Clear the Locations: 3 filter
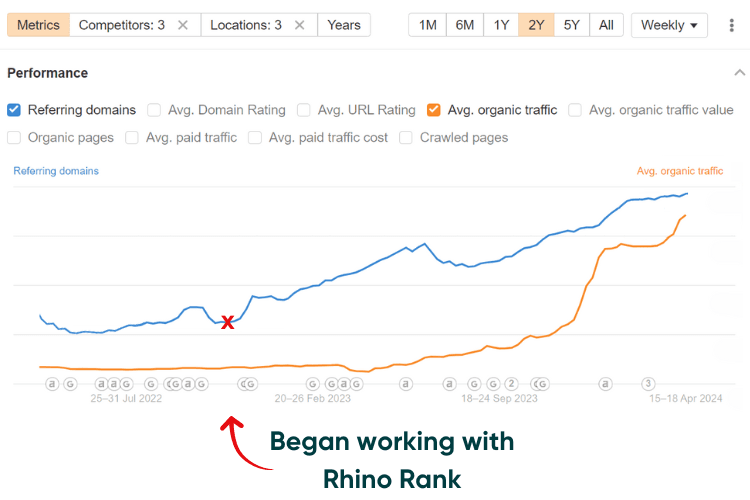 pyautogui.click(x=299, y=25)
